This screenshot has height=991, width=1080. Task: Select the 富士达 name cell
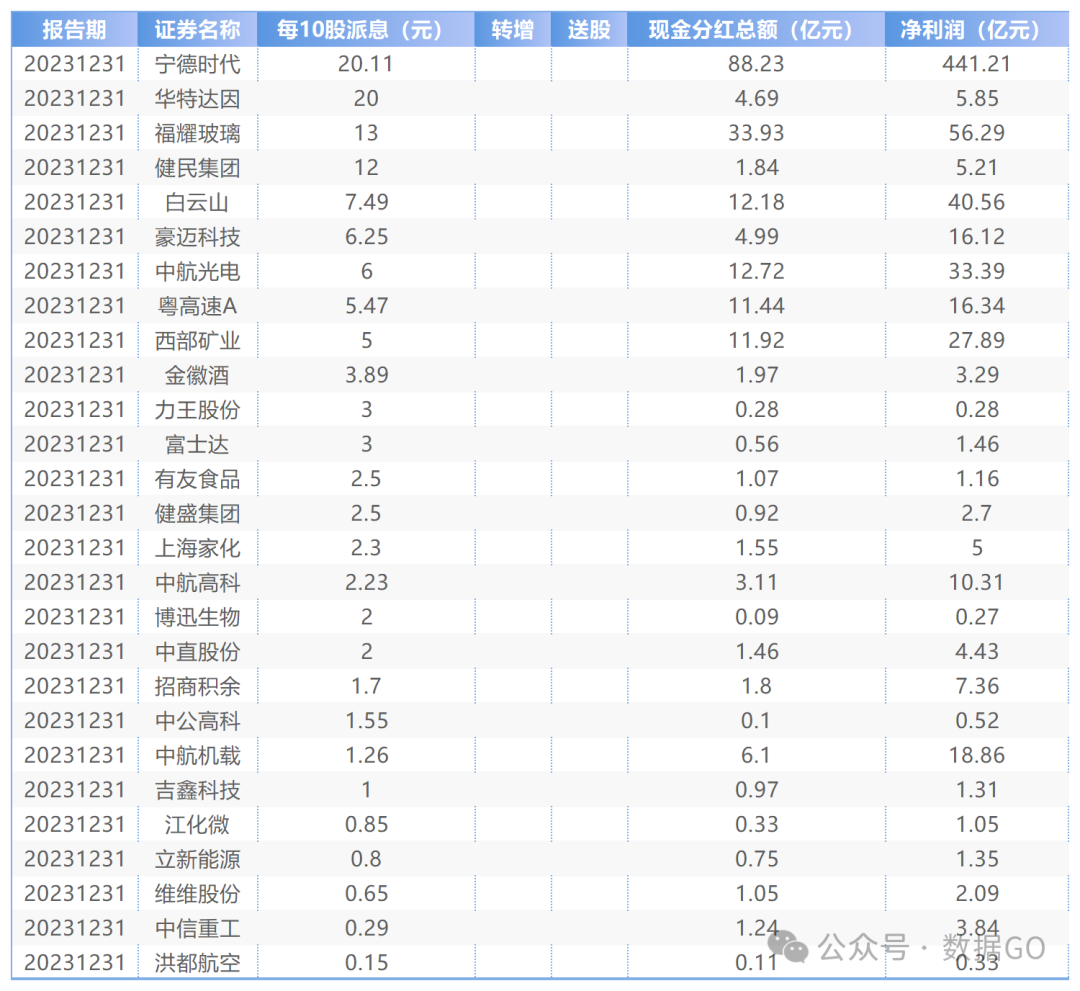[198, 444]
